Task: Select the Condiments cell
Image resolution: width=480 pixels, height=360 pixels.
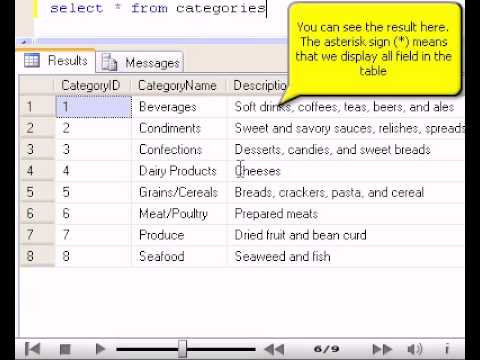Action: (179, 128)
